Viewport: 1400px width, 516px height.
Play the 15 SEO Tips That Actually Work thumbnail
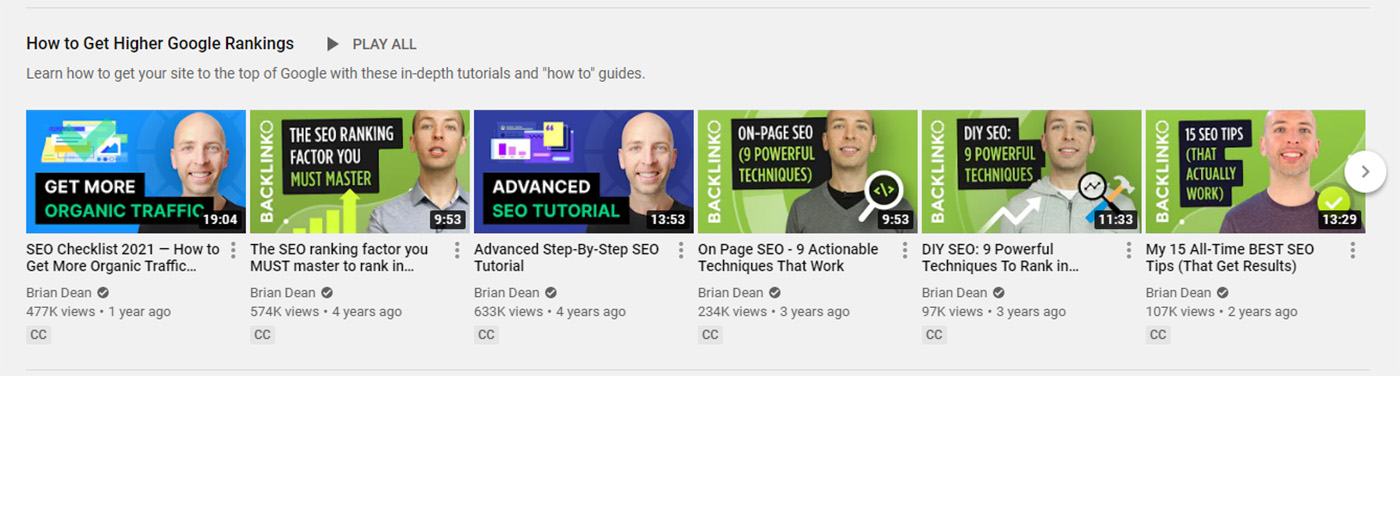coord(1255,171)
